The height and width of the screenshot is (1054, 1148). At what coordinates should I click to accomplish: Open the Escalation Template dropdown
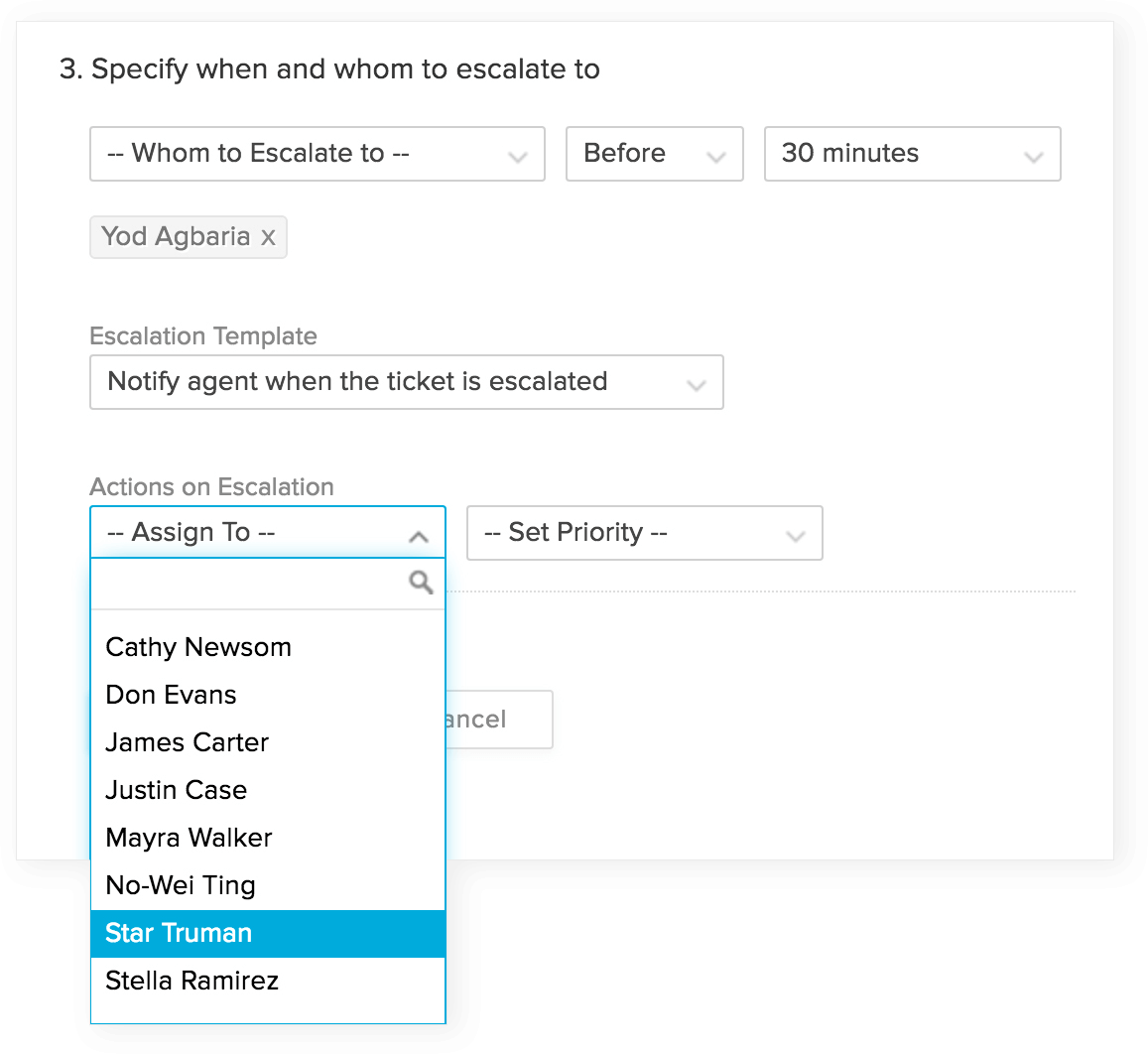pos(406,382)
